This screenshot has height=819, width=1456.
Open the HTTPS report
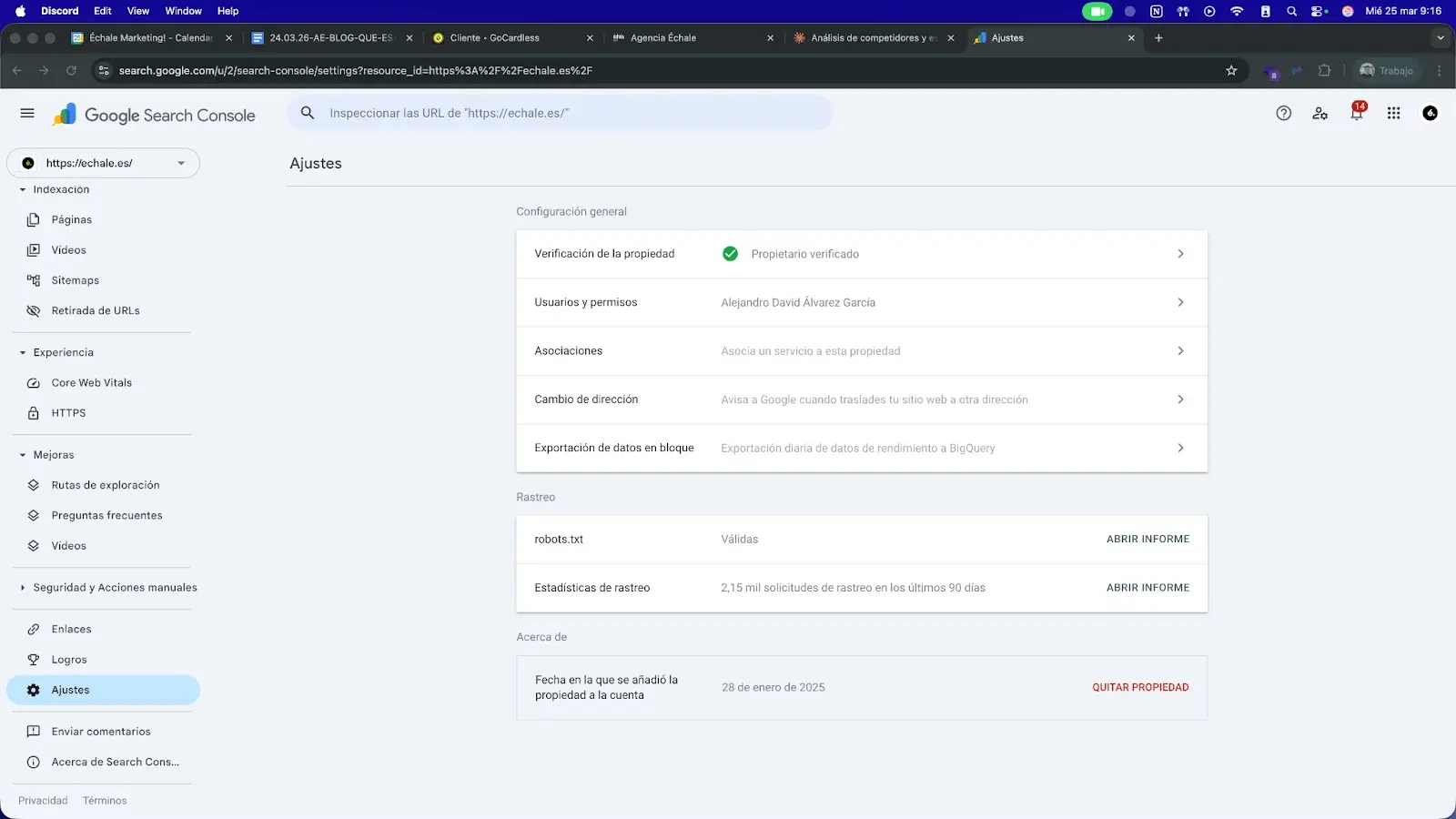pos(68,412)
